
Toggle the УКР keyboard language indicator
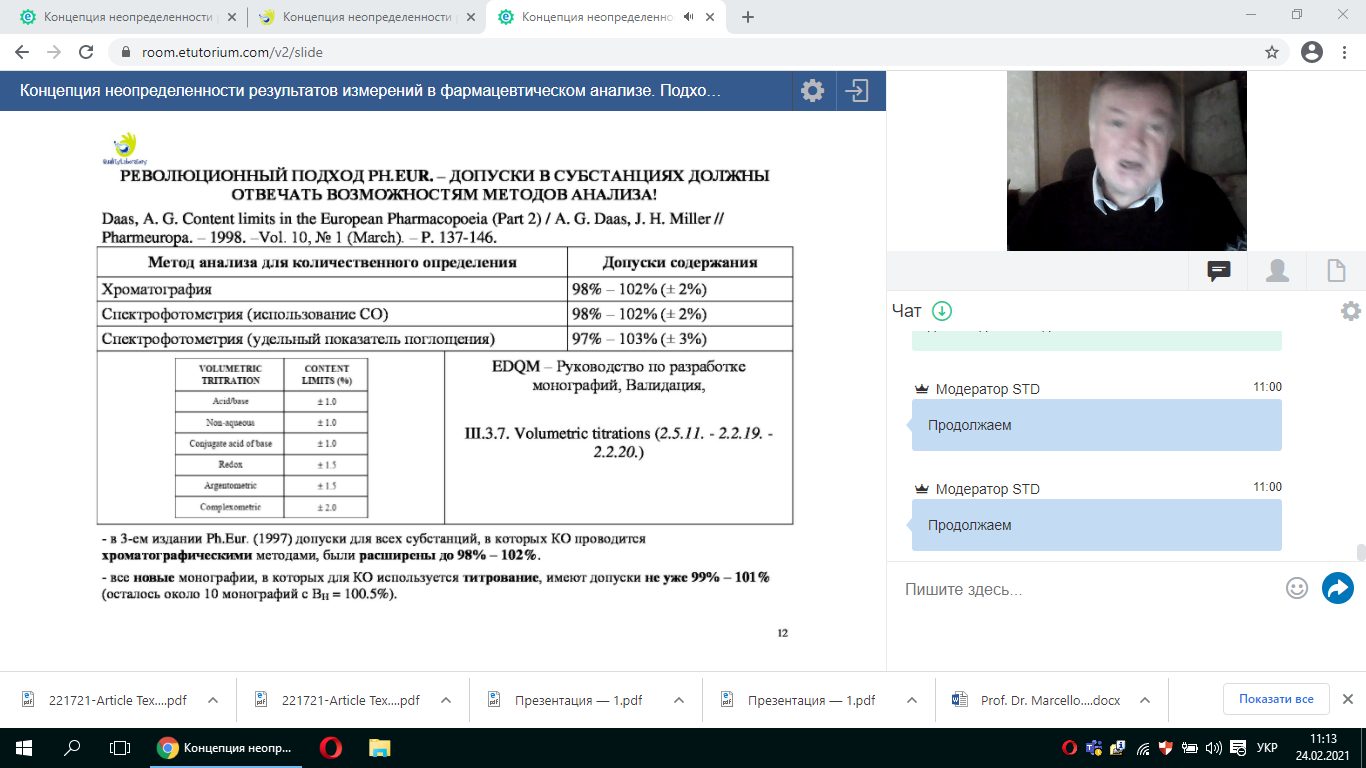click(x=1266, y=748)
